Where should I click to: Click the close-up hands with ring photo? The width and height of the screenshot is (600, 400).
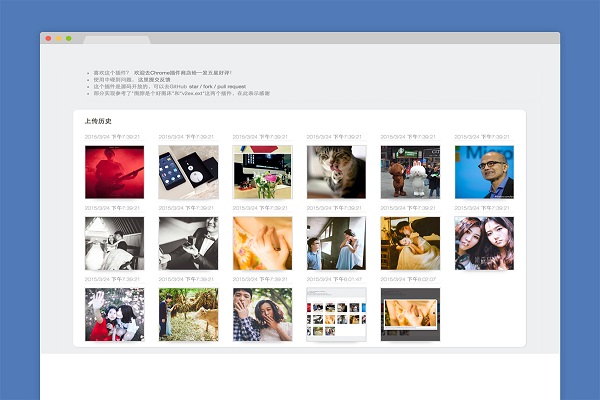262,243
